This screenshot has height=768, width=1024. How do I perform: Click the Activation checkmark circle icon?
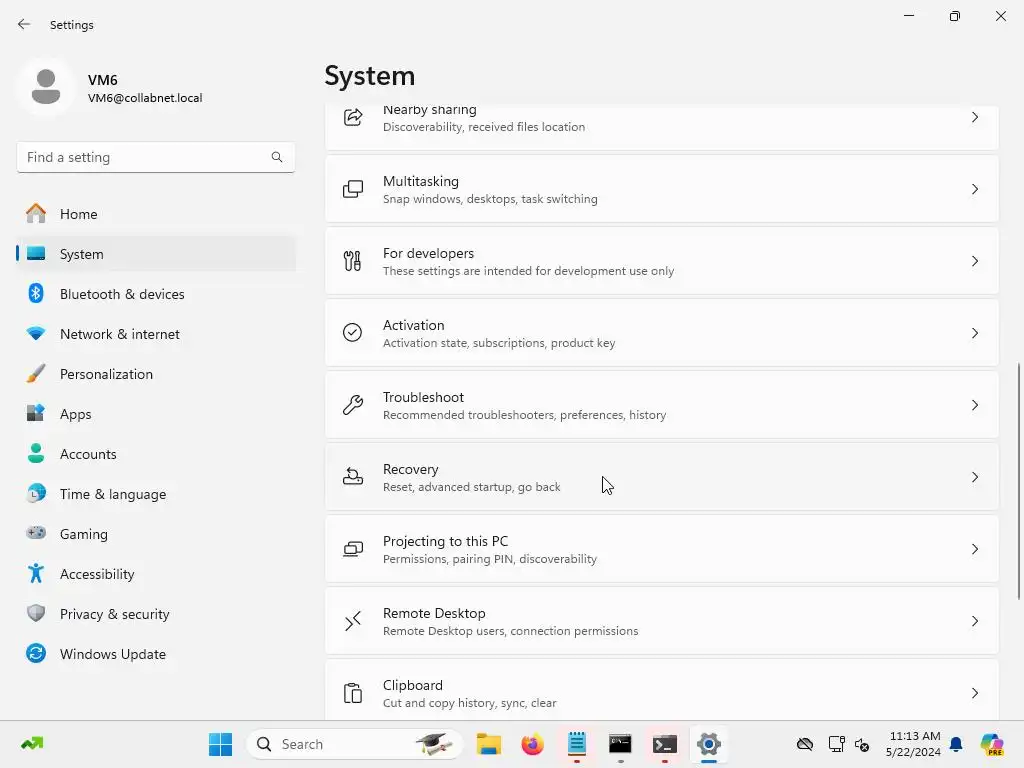[x=353, y=333]
